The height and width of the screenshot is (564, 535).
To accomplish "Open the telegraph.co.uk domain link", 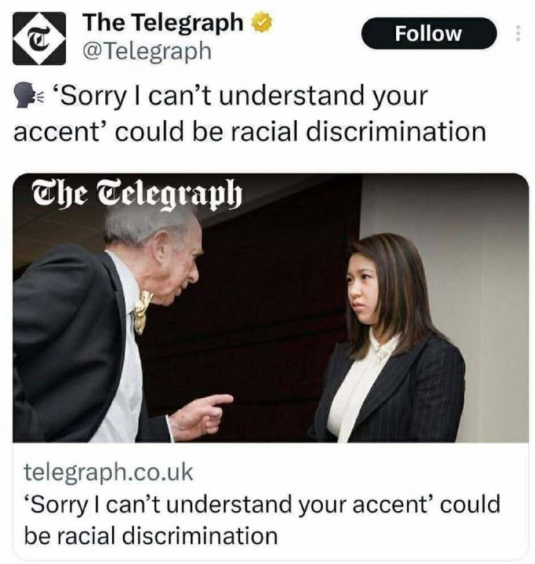I will (109, 472).
